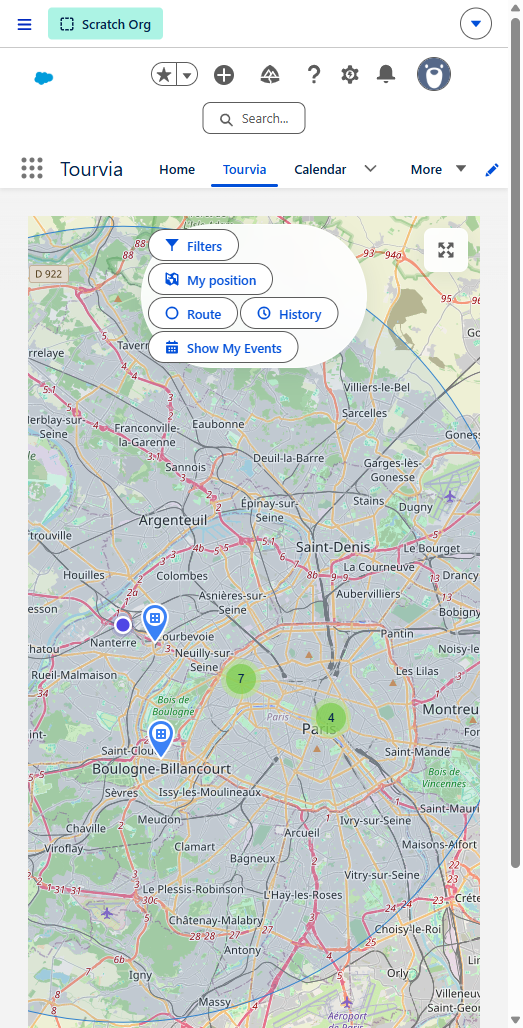Click Show My Events button

(223, 348)
